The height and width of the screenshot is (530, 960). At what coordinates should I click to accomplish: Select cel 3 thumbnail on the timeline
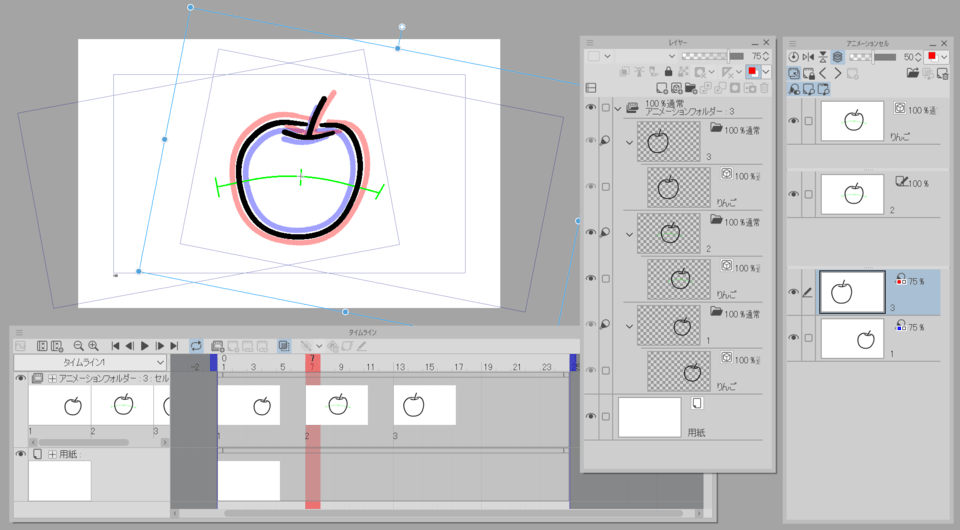click(x=425, y=405)
